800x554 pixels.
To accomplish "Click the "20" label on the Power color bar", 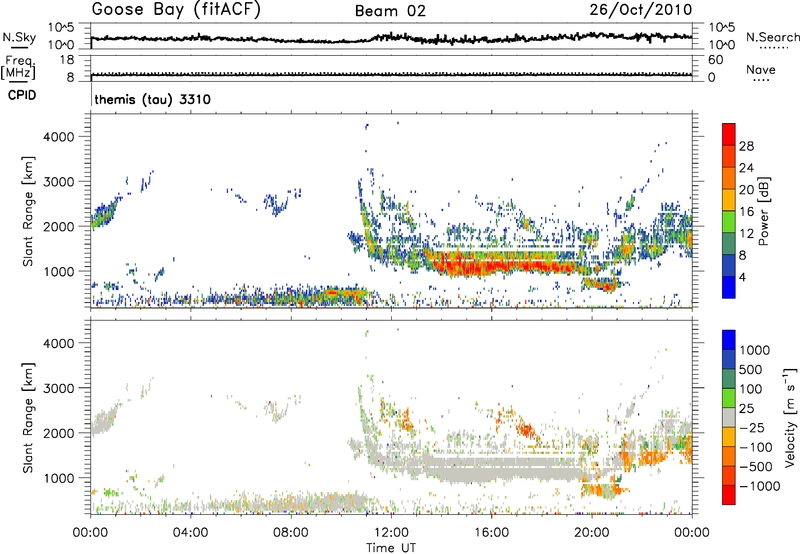I will click(746, 190).
